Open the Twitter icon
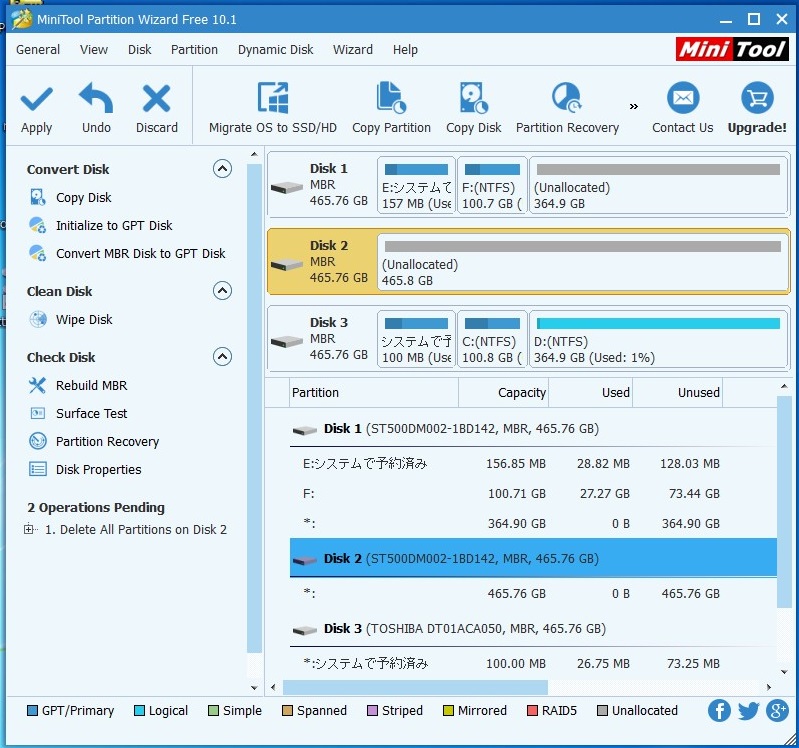Screen dimensions: 799x748 click(748, 710)
